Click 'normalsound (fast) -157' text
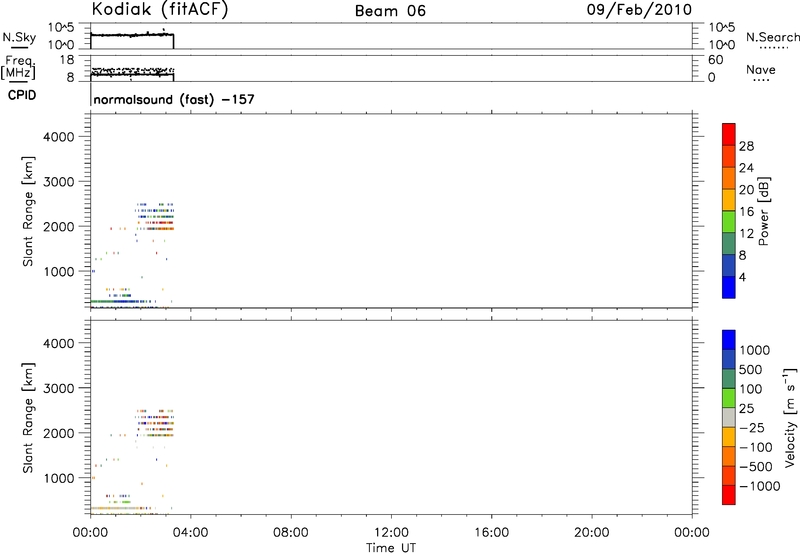Viewport: 800px width, 554px height. click(x=174, y=99)
